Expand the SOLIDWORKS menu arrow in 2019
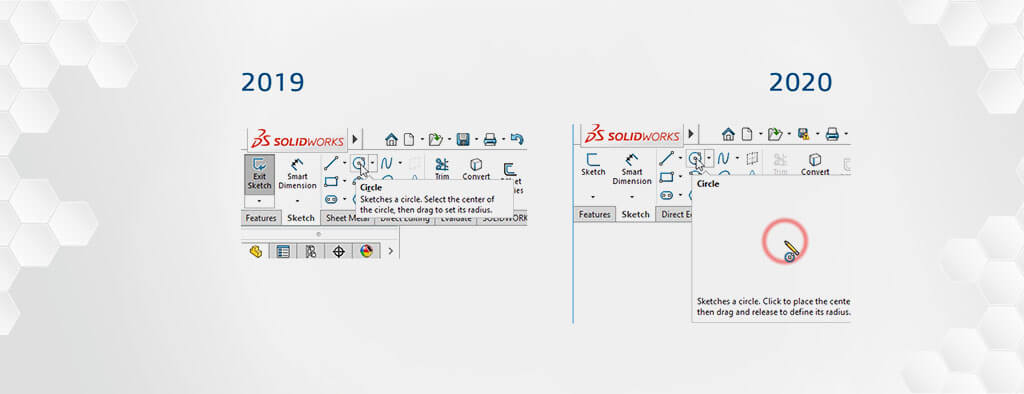The width and height of the screenshot is (1024, 394). point(355,139)
